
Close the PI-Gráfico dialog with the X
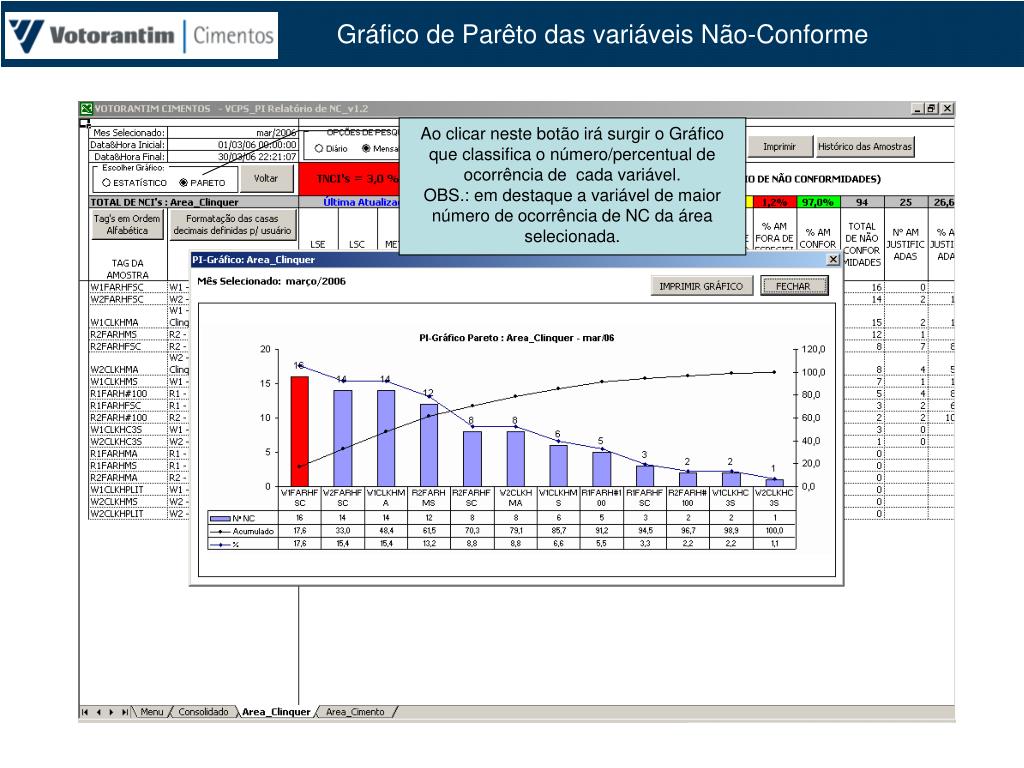click(833, 260)
